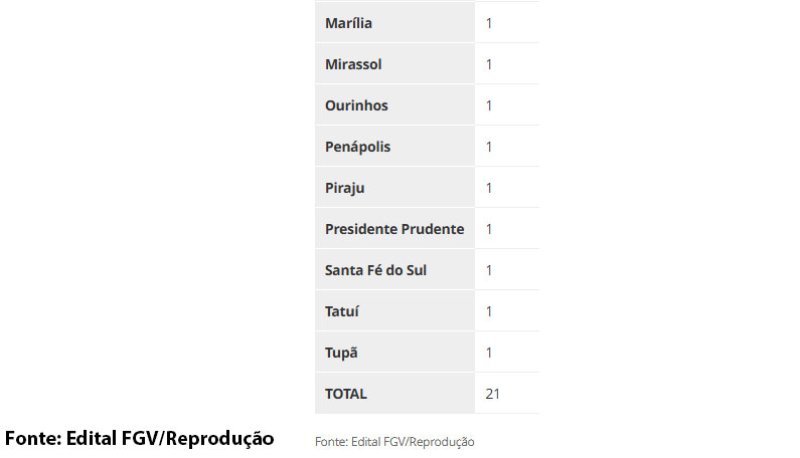
Task: Select the total value 21
Action: [x=492, y=394]
